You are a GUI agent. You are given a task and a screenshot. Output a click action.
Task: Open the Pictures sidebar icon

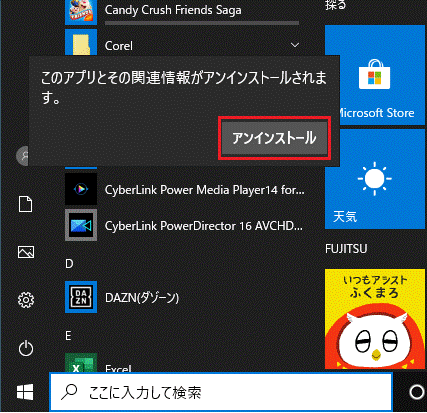(x=26, y=252)
